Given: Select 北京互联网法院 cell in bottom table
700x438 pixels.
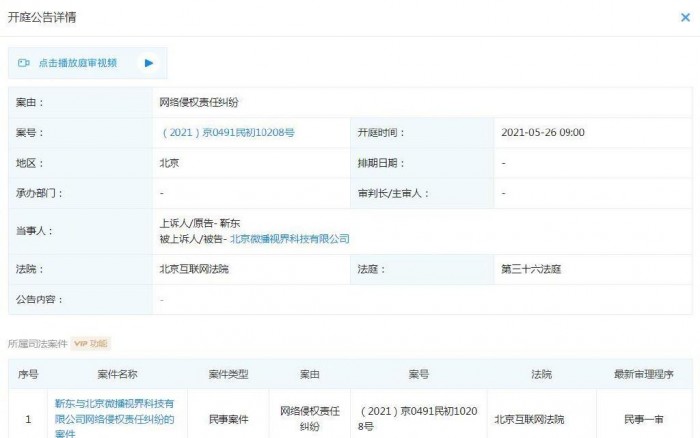Looking at the screenshot, I should coord(529,419).
